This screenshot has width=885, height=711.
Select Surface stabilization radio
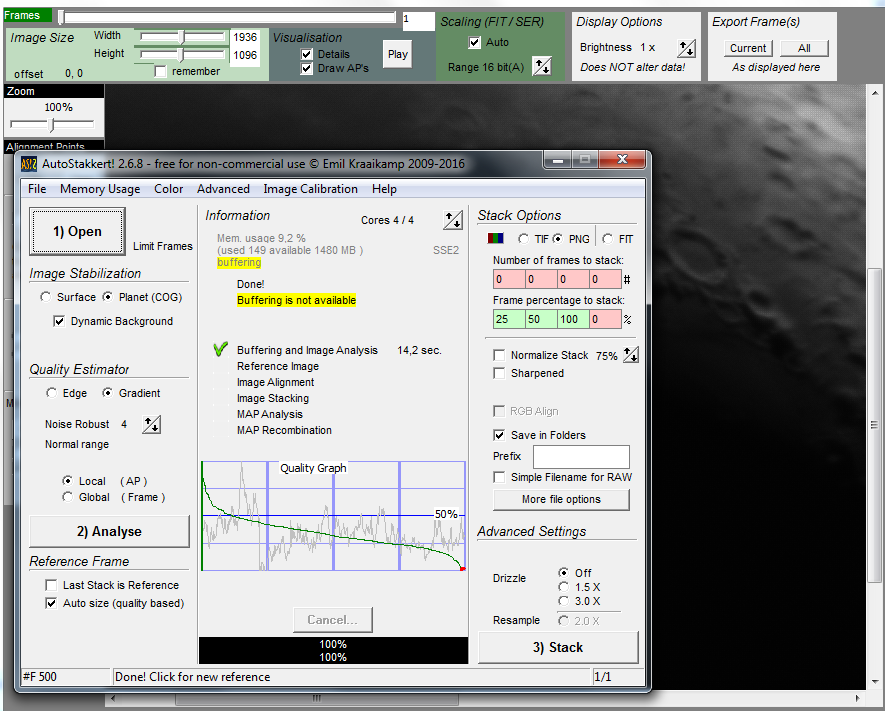coord(46,297)
